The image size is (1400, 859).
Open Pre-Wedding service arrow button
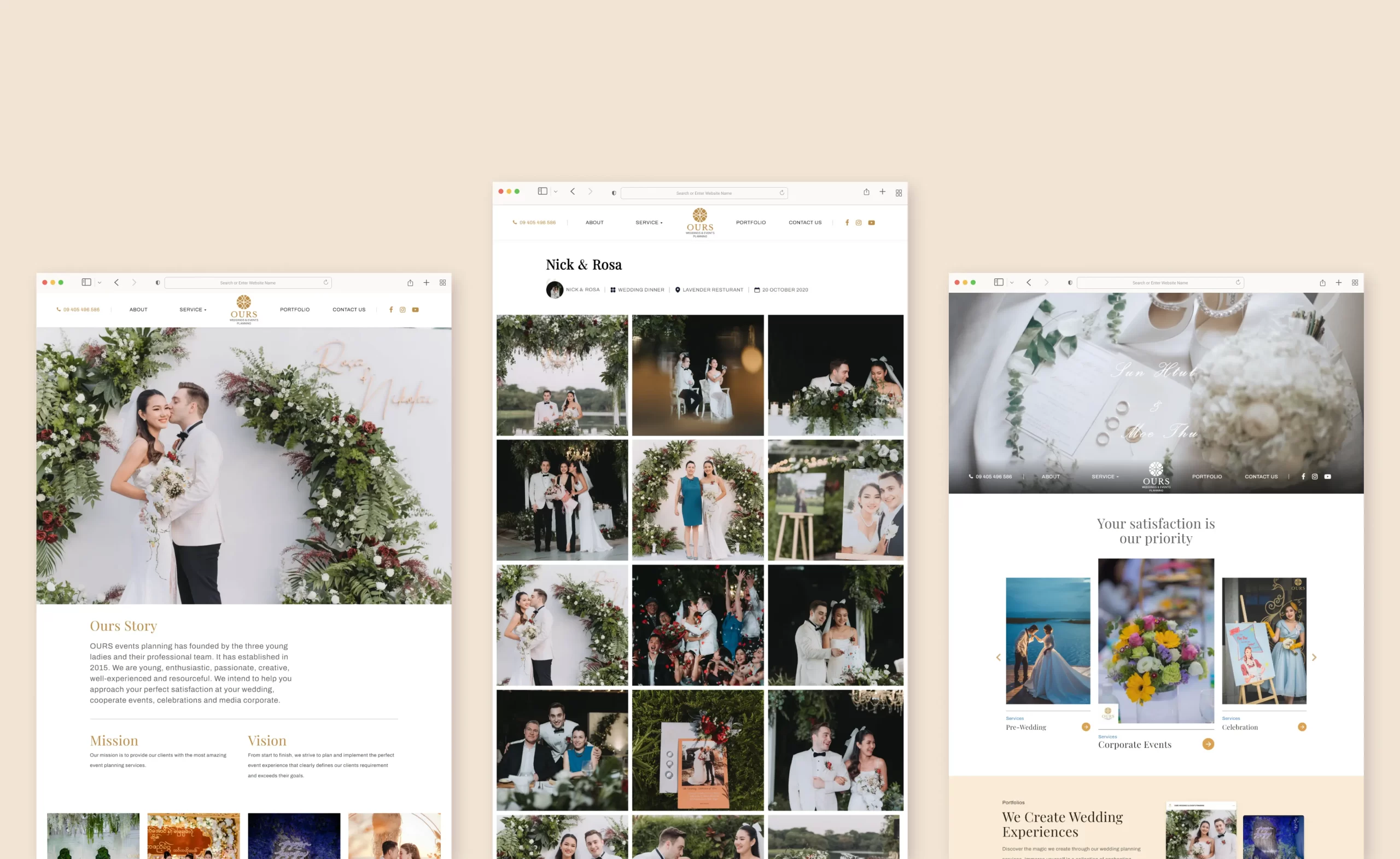pos(1086,727)
